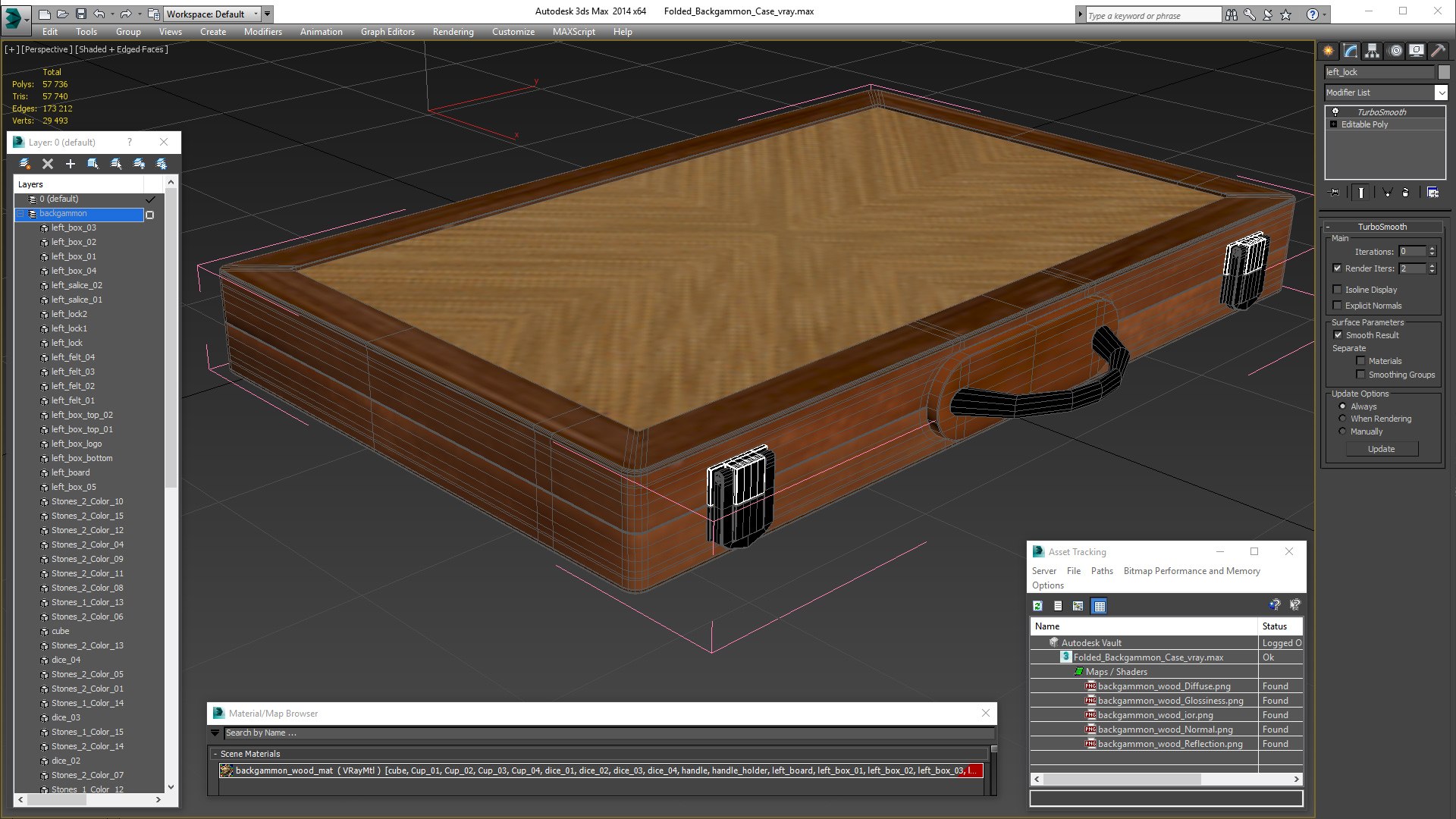This screenshot has width=1456, height=819.
Task: Open the Utilities hammer panel tab
Action: (x=1439, y=51)
